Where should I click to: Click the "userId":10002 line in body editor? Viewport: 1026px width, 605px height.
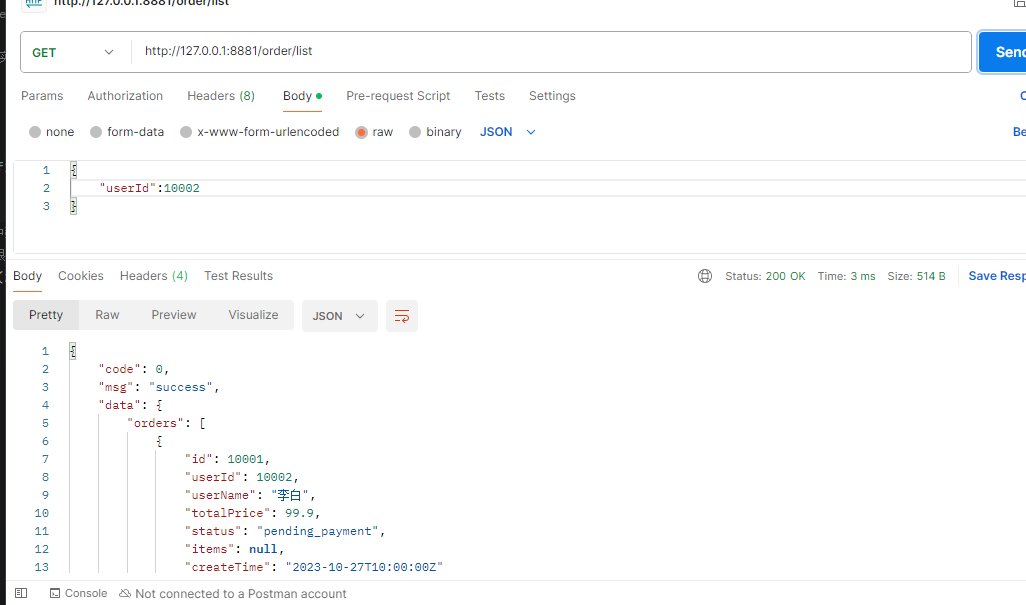coord(149,188)
